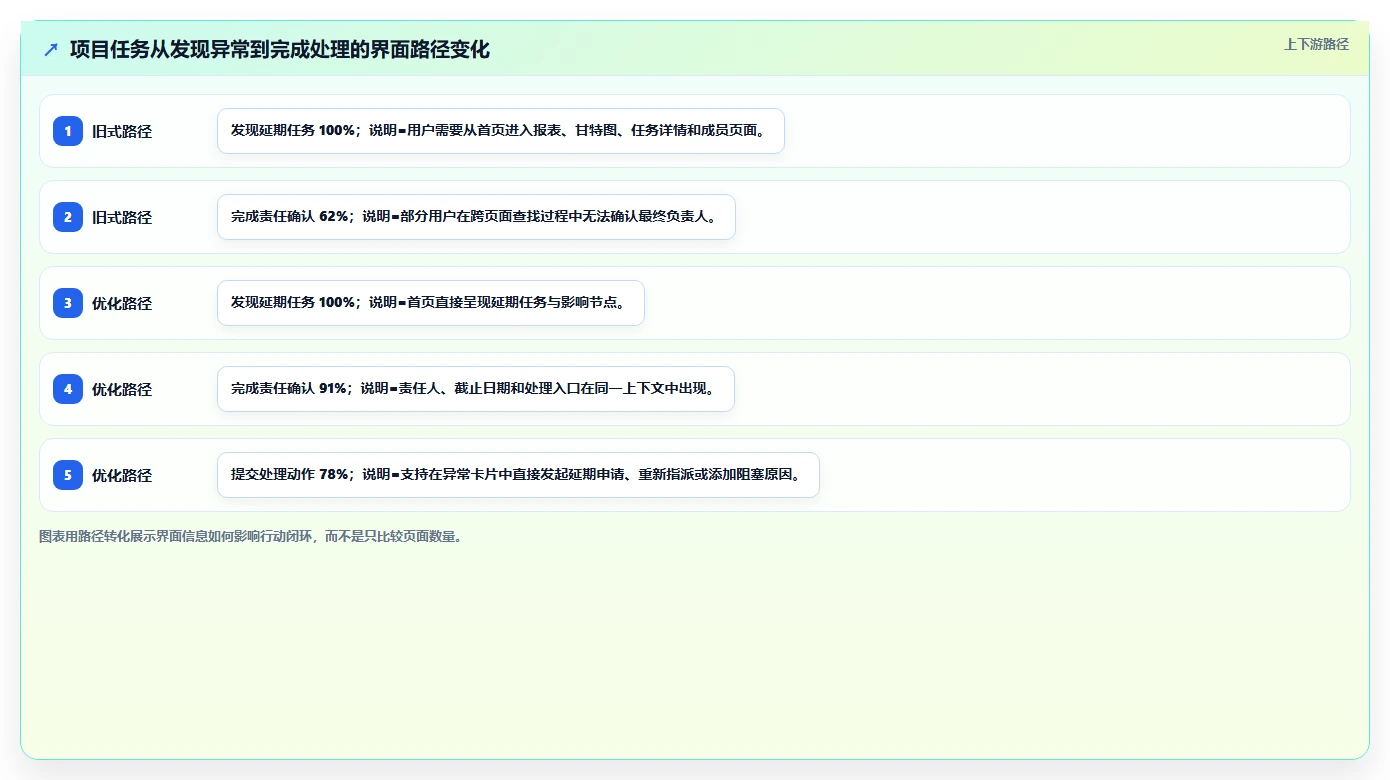Select step badge number 5
The height and width of the screenshot is (780, 1390).
pyautogui.click(x=68, y=475)
